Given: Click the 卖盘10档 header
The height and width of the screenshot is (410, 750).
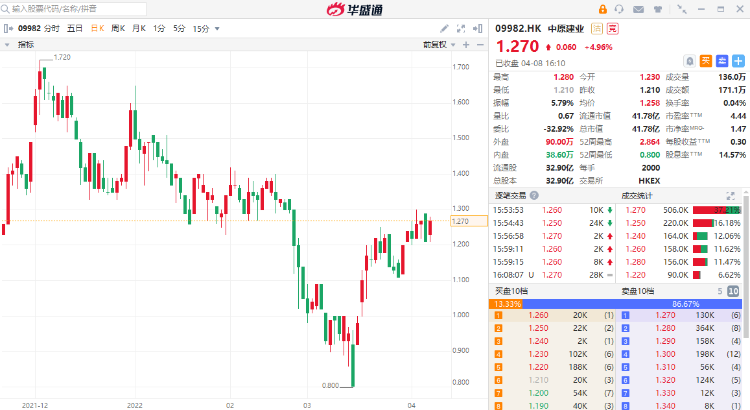Looking at the screenshot, I should (638, 291).
